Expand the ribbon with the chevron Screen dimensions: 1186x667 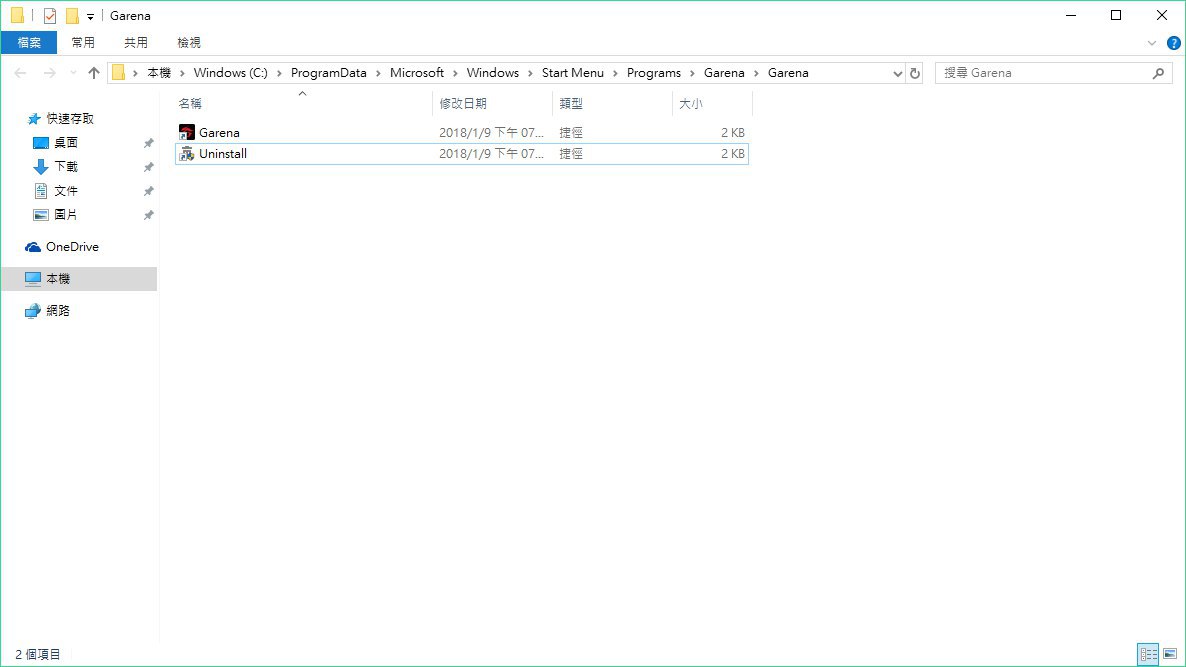(1151, 43)
